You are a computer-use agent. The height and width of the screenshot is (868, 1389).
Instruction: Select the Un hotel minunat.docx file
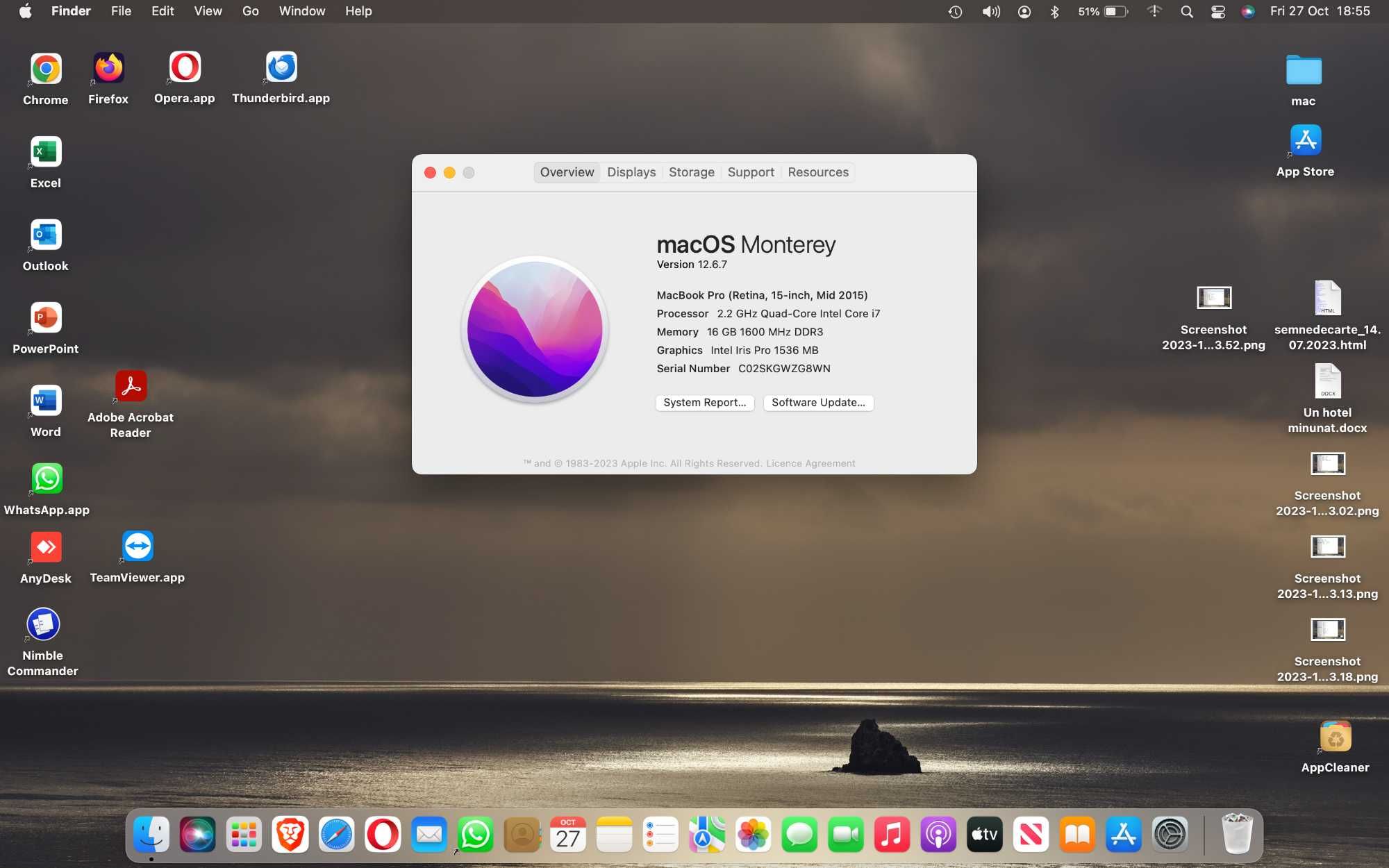[x=1328, y=381]
